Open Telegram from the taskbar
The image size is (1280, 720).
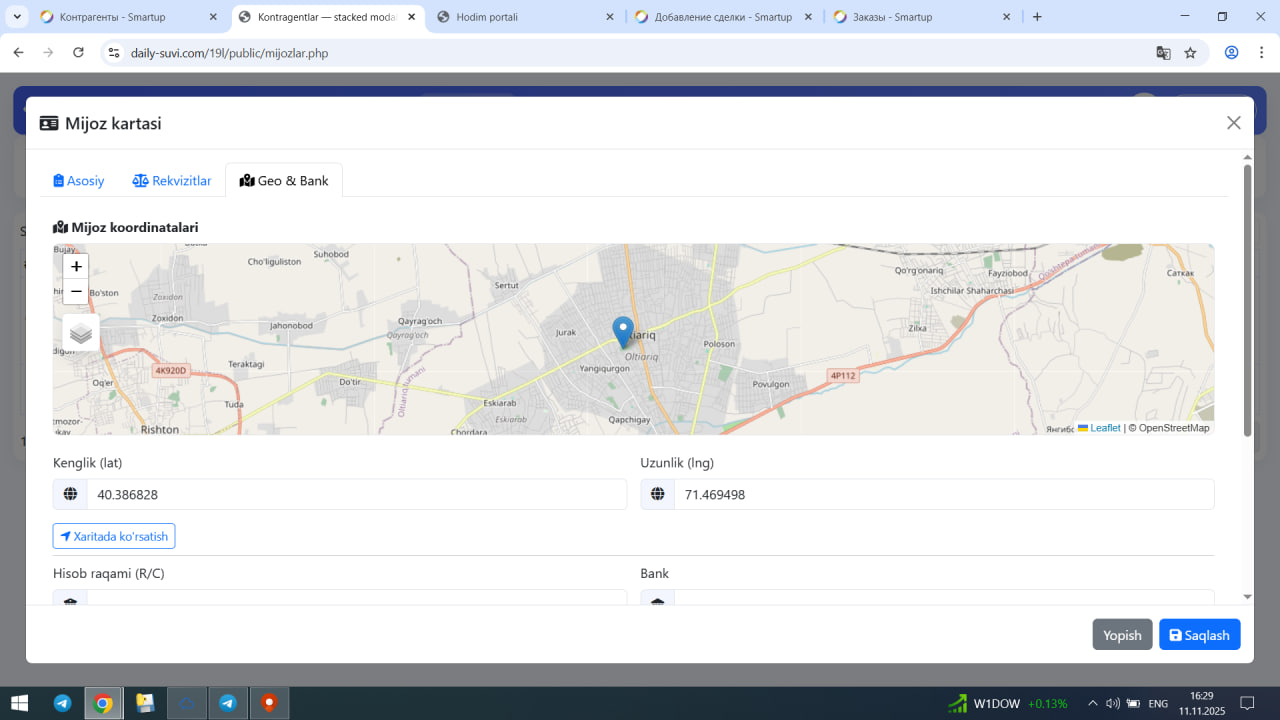tap(62, 703)
